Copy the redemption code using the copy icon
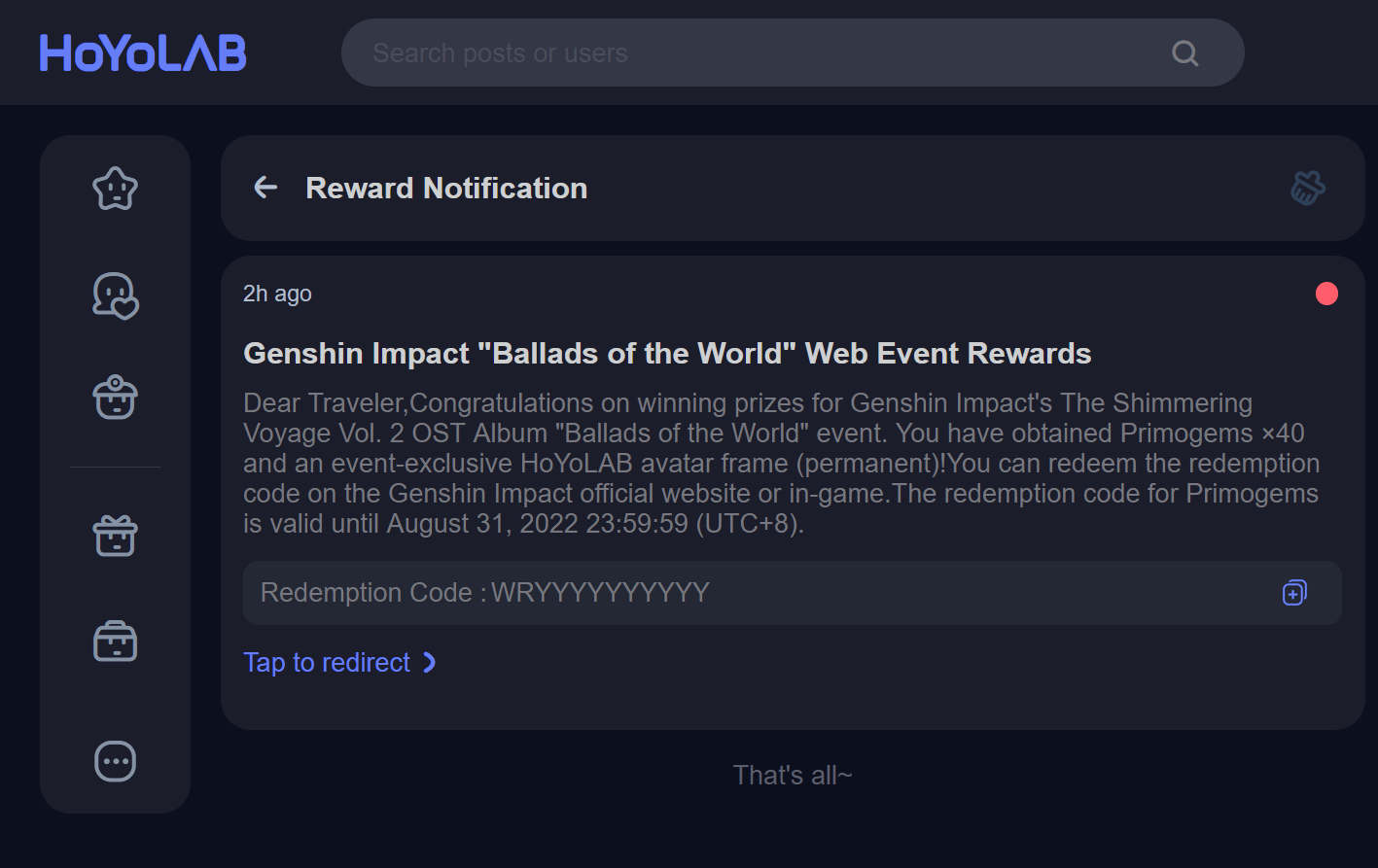Viewport: 1378px width, 868px height. [x=1293, y=592]
